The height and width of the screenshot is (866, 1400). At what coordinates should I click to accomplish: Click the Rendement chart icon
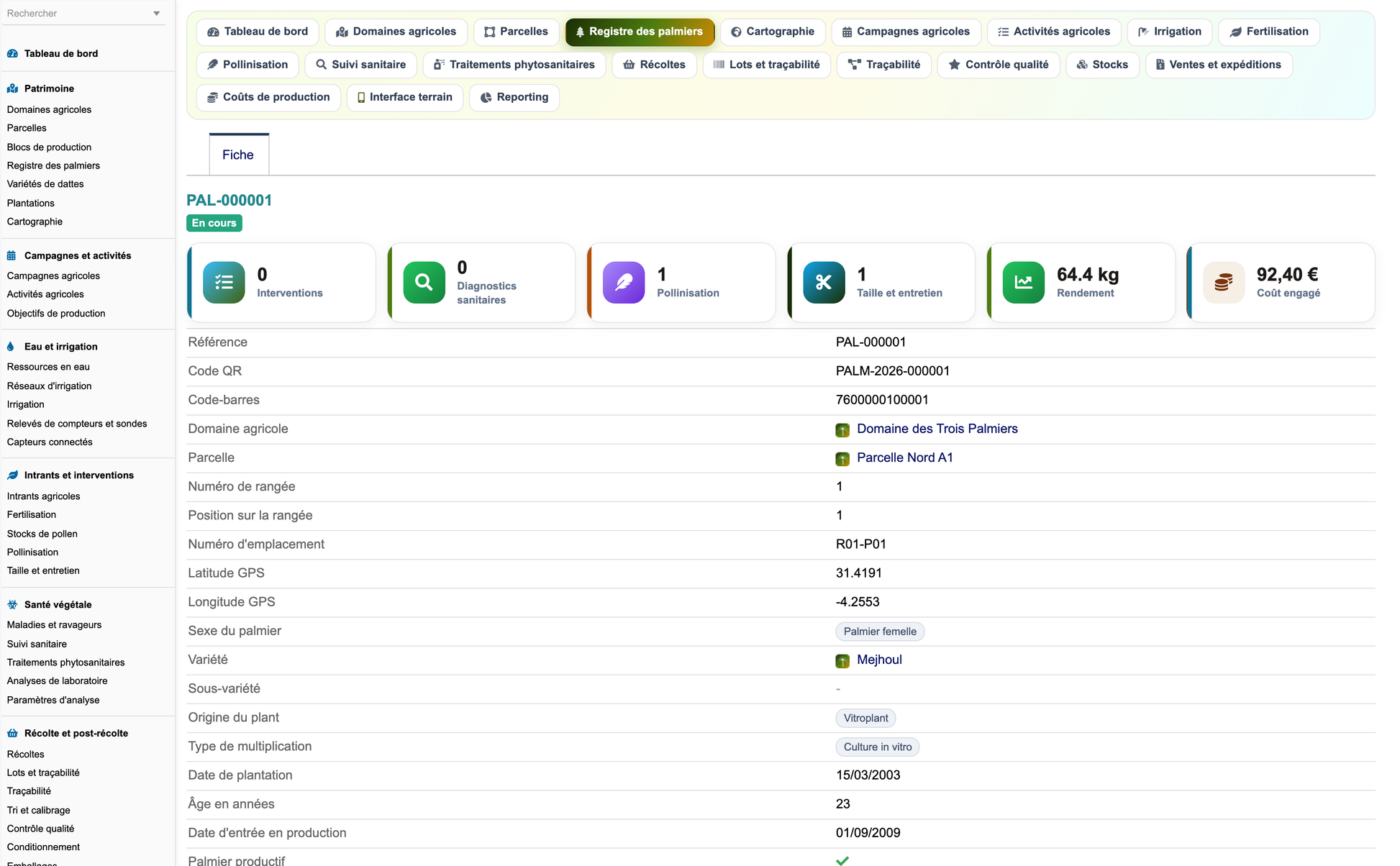(1024, 283)
